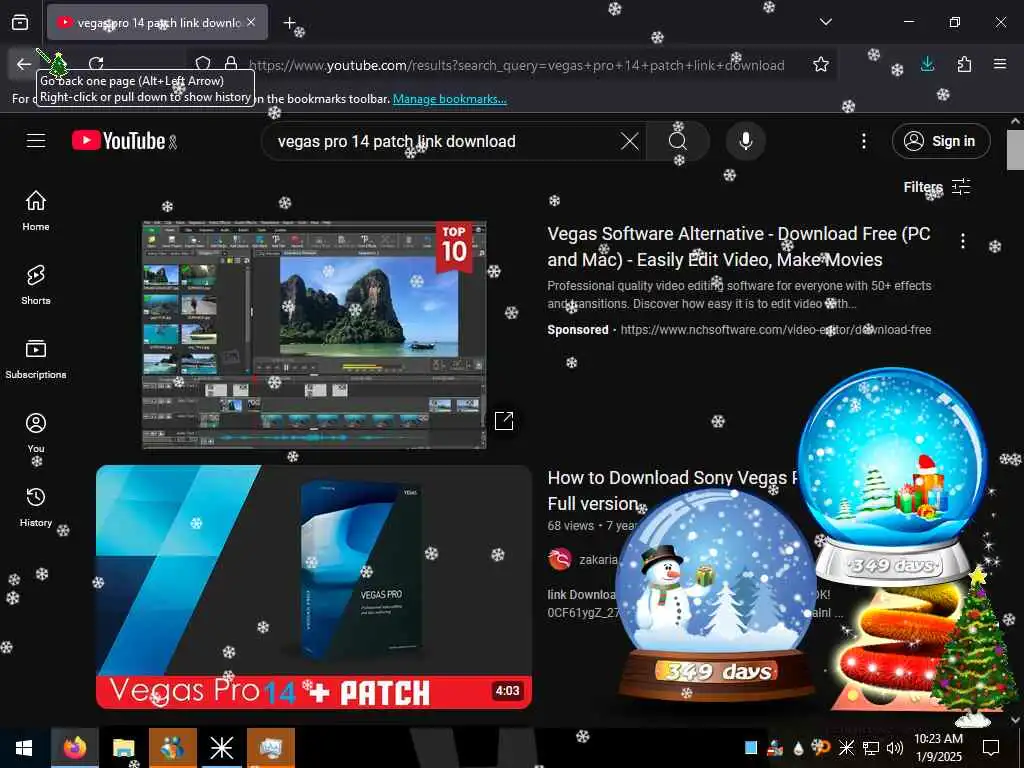Visit the nchsoftware.com sponsored link
This screenshot has width=1024, height=768.
(775, 330)
